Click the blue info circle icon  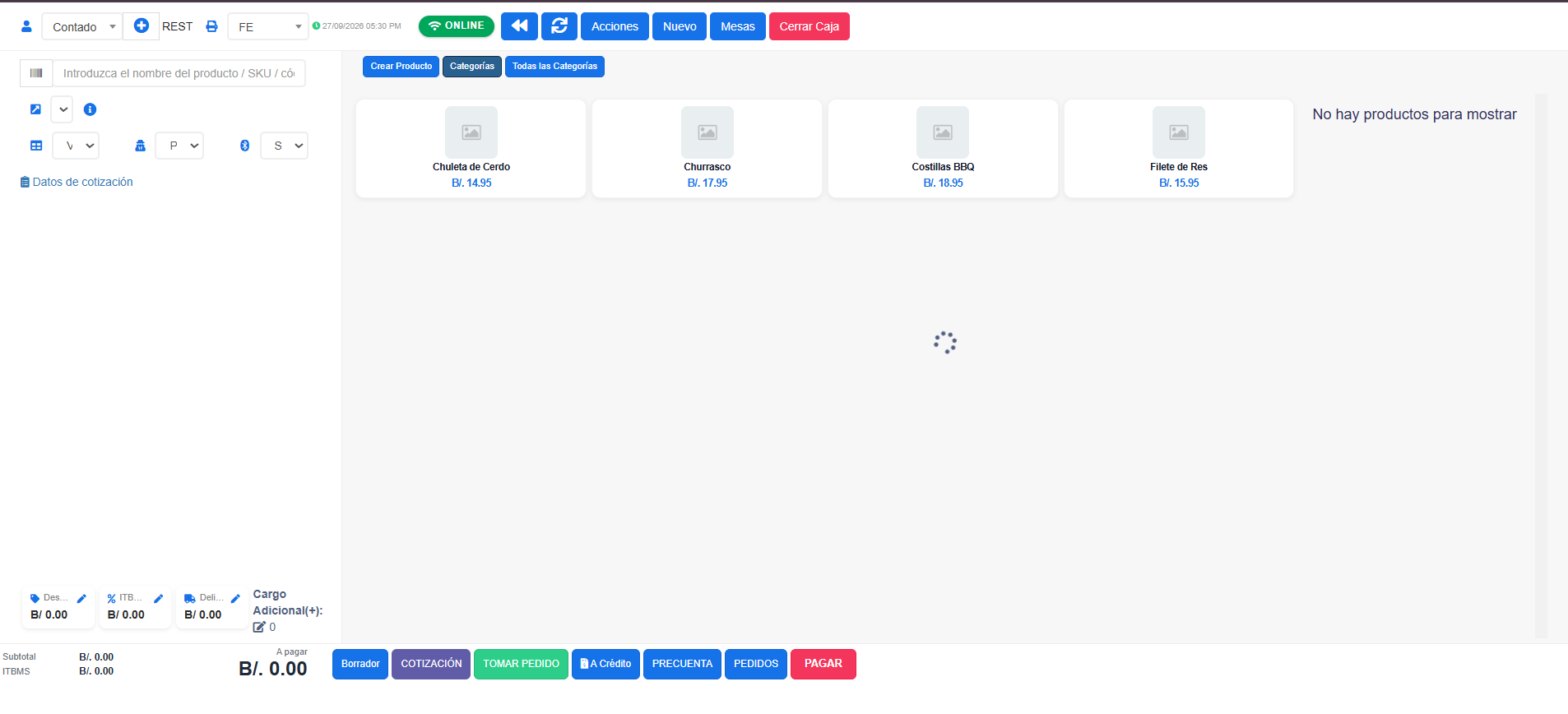pos(90,109)
